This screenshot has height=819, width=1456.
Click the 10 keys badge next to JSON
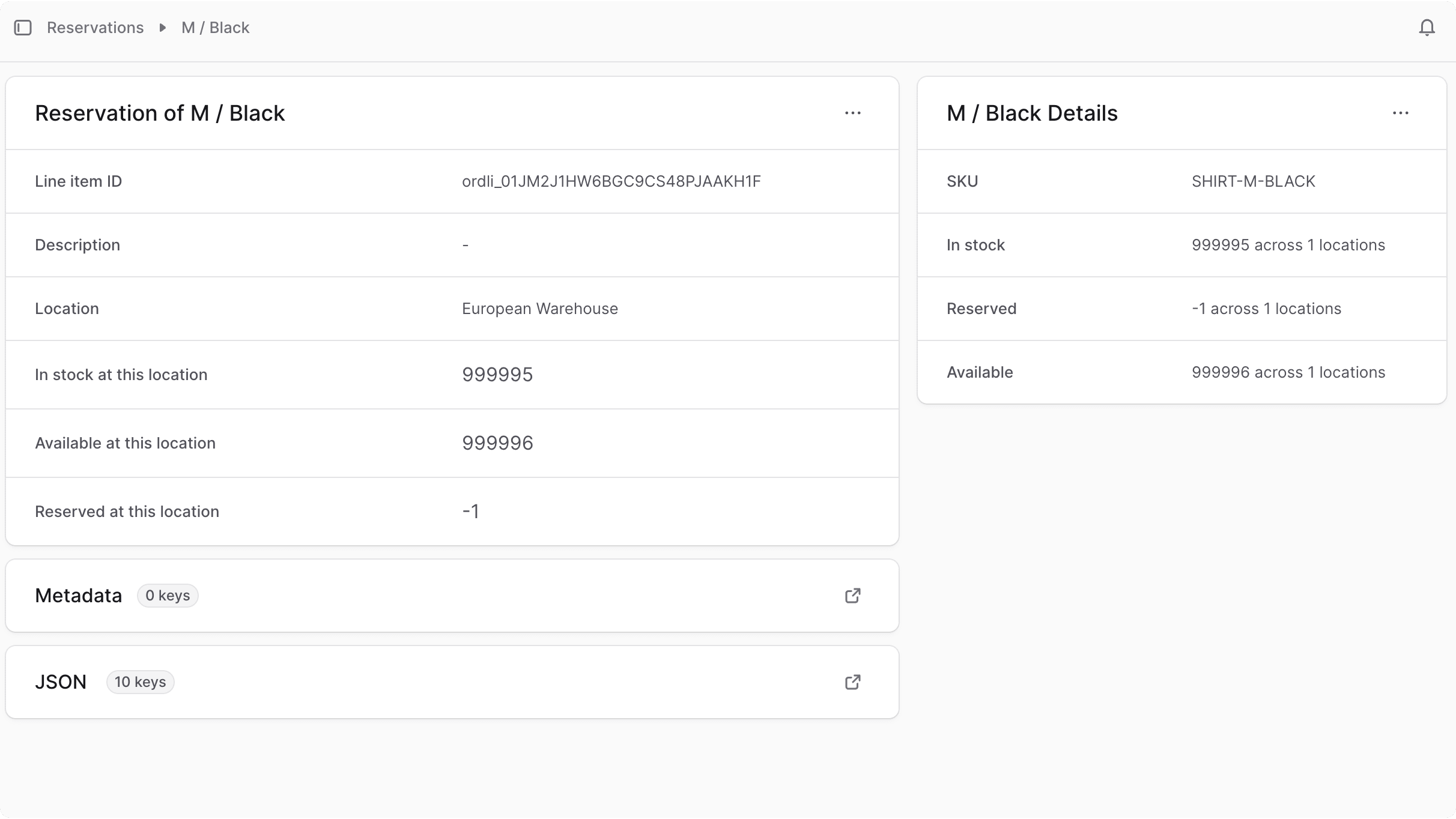point(140,682)
